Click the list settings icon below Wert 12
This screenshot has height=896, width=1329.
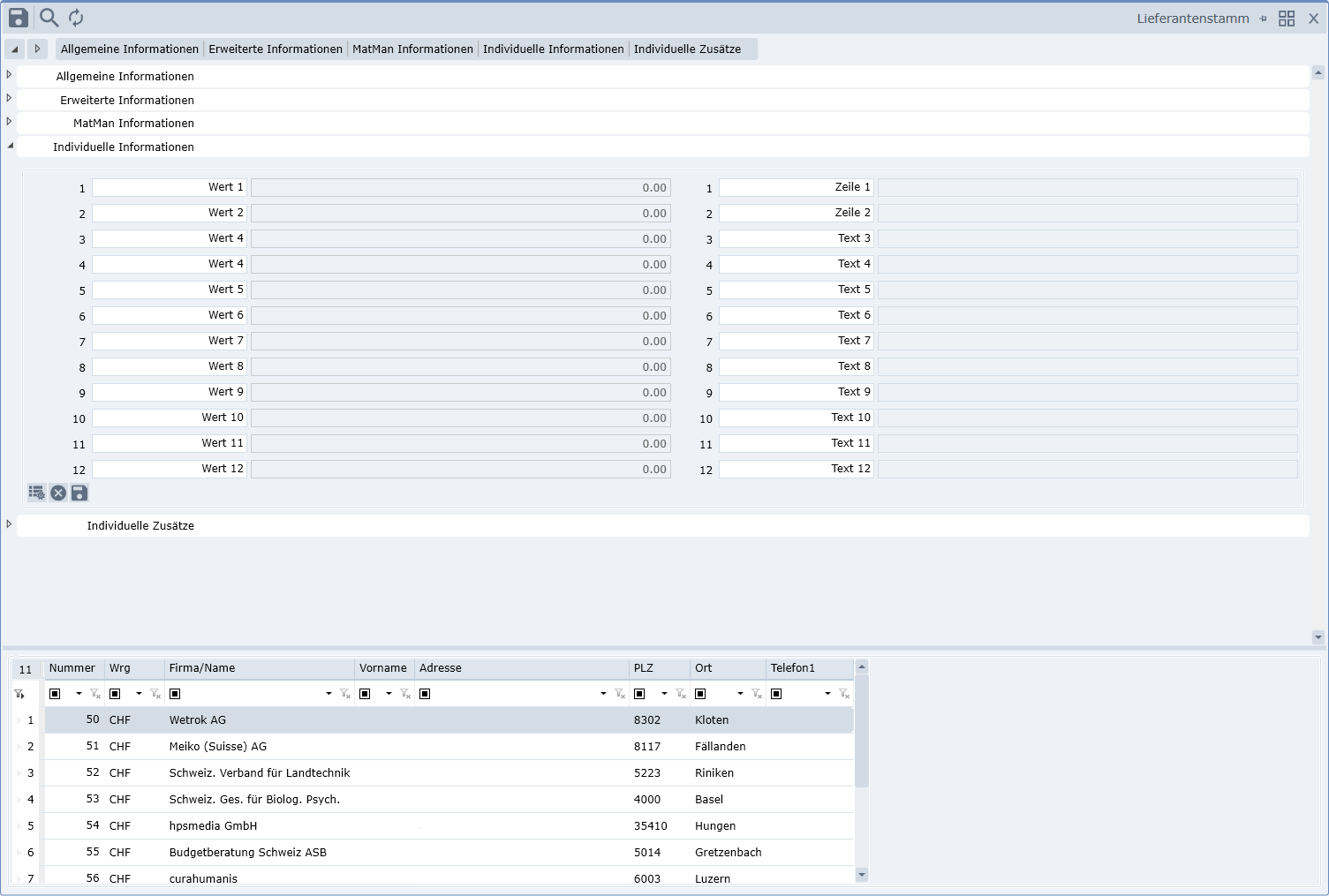36,493
